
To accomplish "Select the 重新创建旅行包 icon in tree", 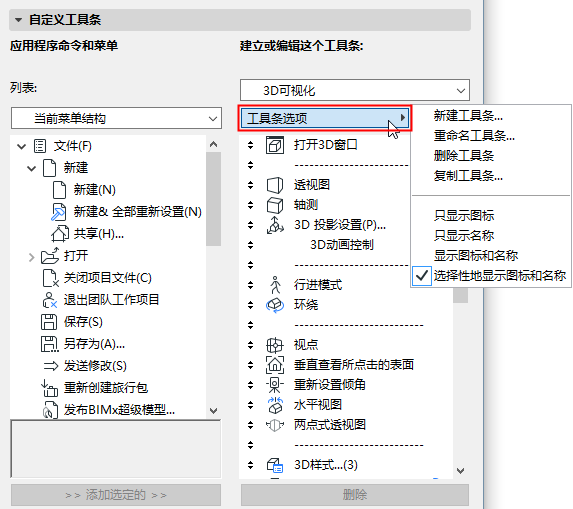I will click(x=49, y=388).
